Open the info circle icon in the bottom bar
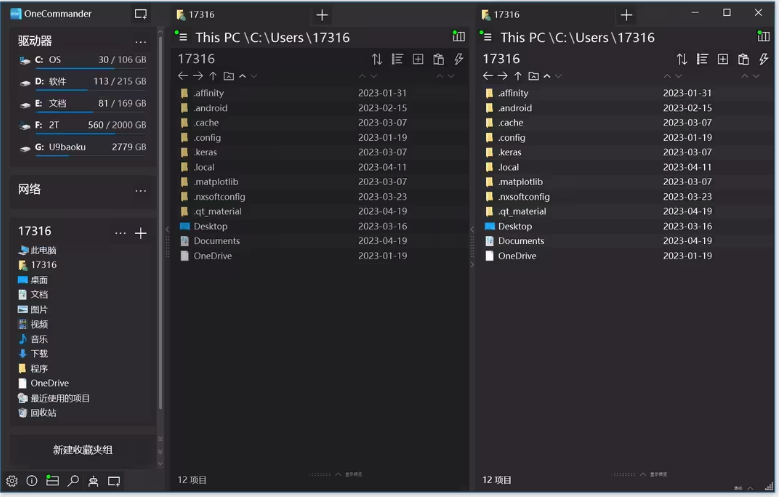The width and height of the screenshot is (781, 497). coord(32,481)
